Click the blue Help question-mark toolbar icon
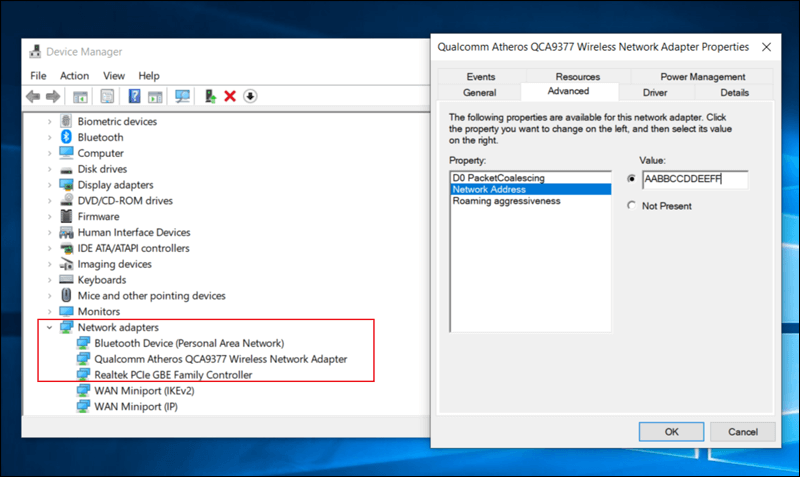800x477 pixels. pyautogui.click(x=134, y=96)
